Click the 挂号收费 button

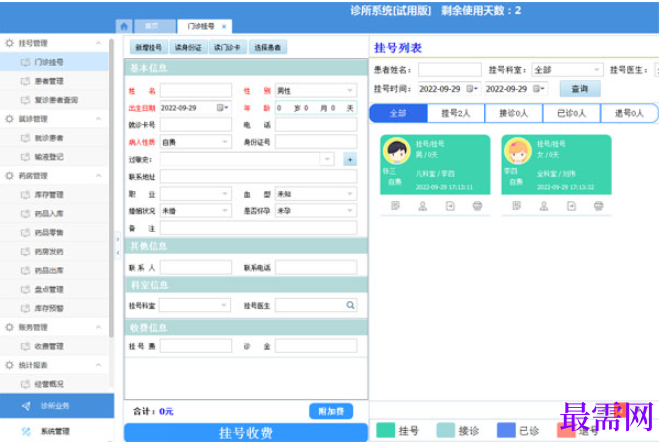(246, 433)
